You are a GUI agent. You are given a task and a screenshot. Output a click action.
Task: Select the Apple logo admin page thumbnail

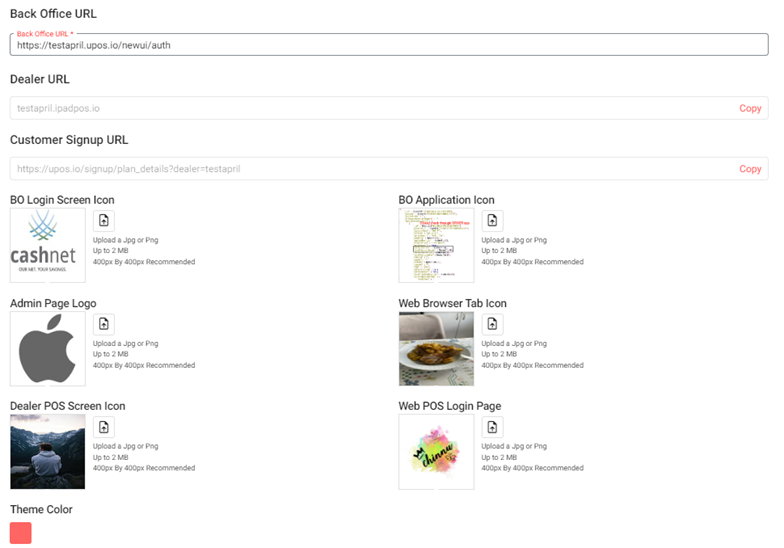[47, 349]
